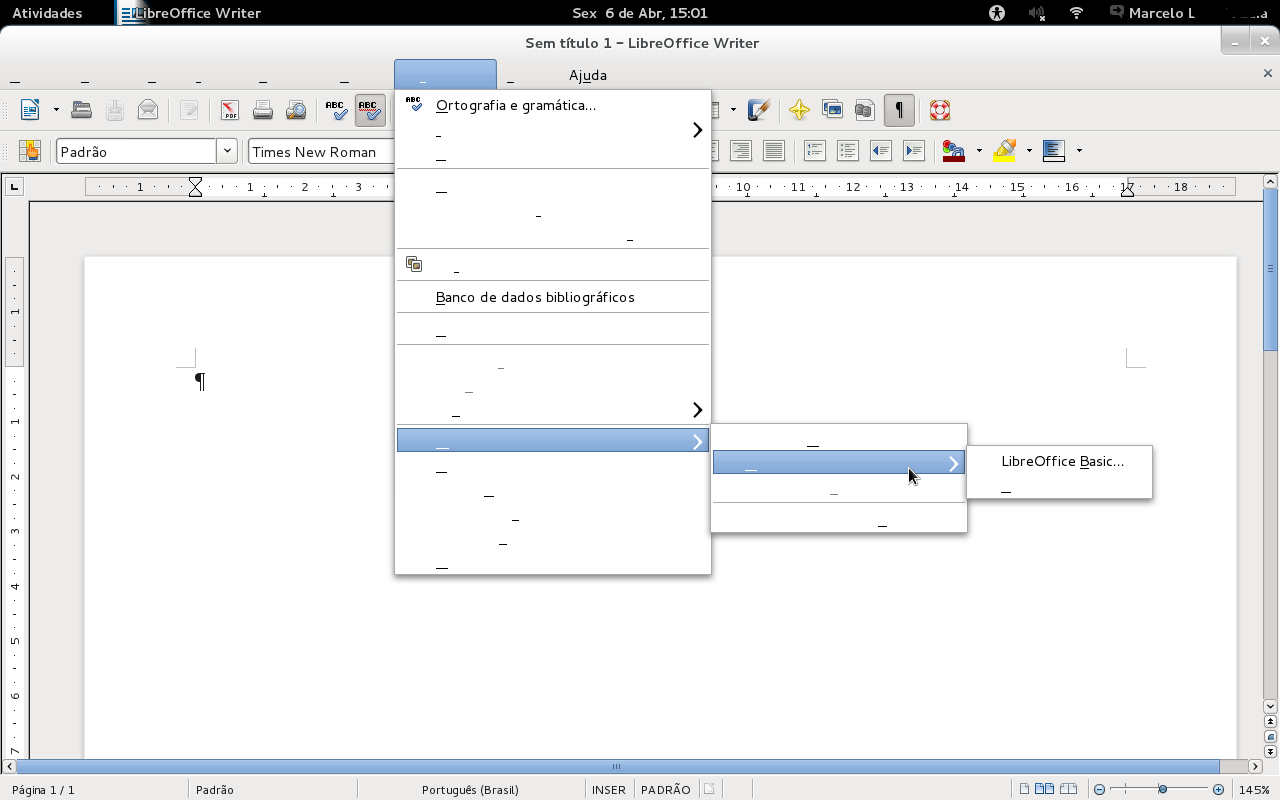This screenshot has width=1280, height=800.
Task: Export the document directly as PDF
Action: [230, 110]
